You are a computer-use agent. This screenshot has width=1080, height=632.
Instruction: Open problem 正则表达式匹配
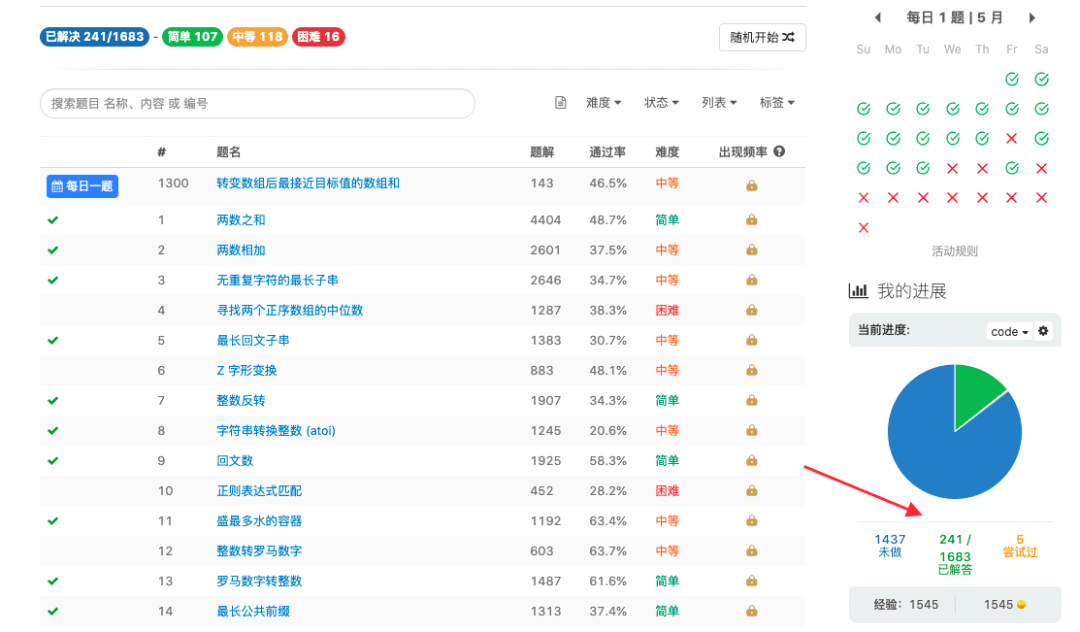coord(260,491)
